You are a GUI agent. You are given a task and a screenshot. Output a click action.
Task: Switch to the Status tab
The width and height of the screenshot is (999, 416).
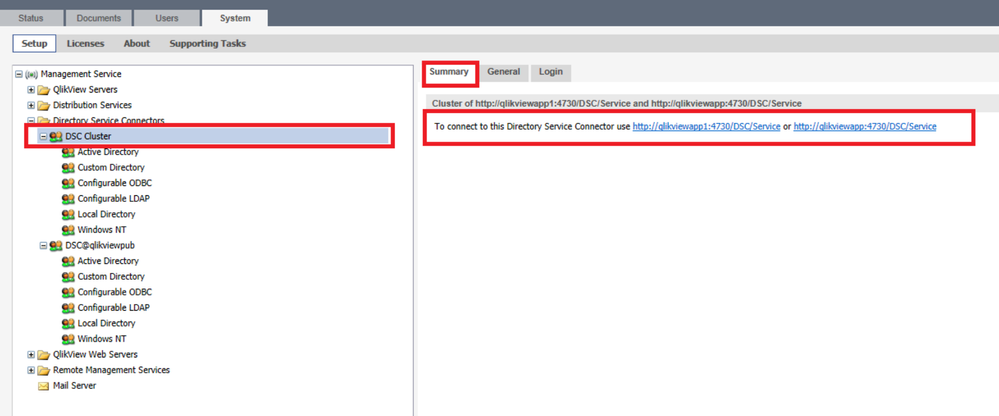(31, 18)
